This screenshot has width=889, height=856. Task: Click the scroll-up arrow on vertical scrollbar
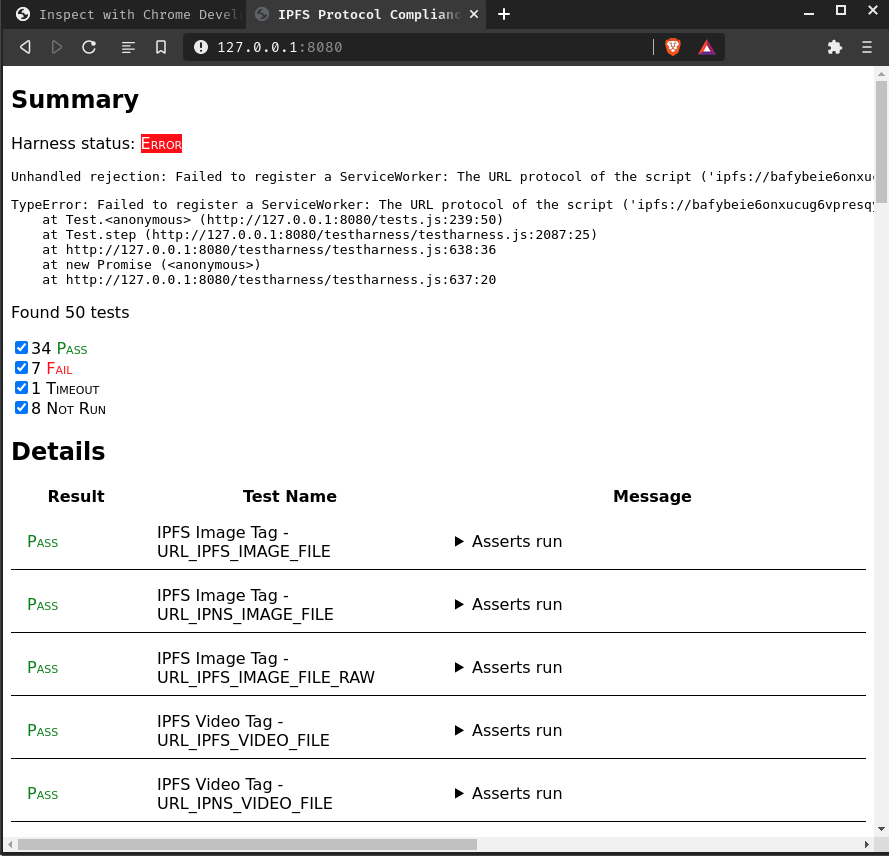point(881,74)
